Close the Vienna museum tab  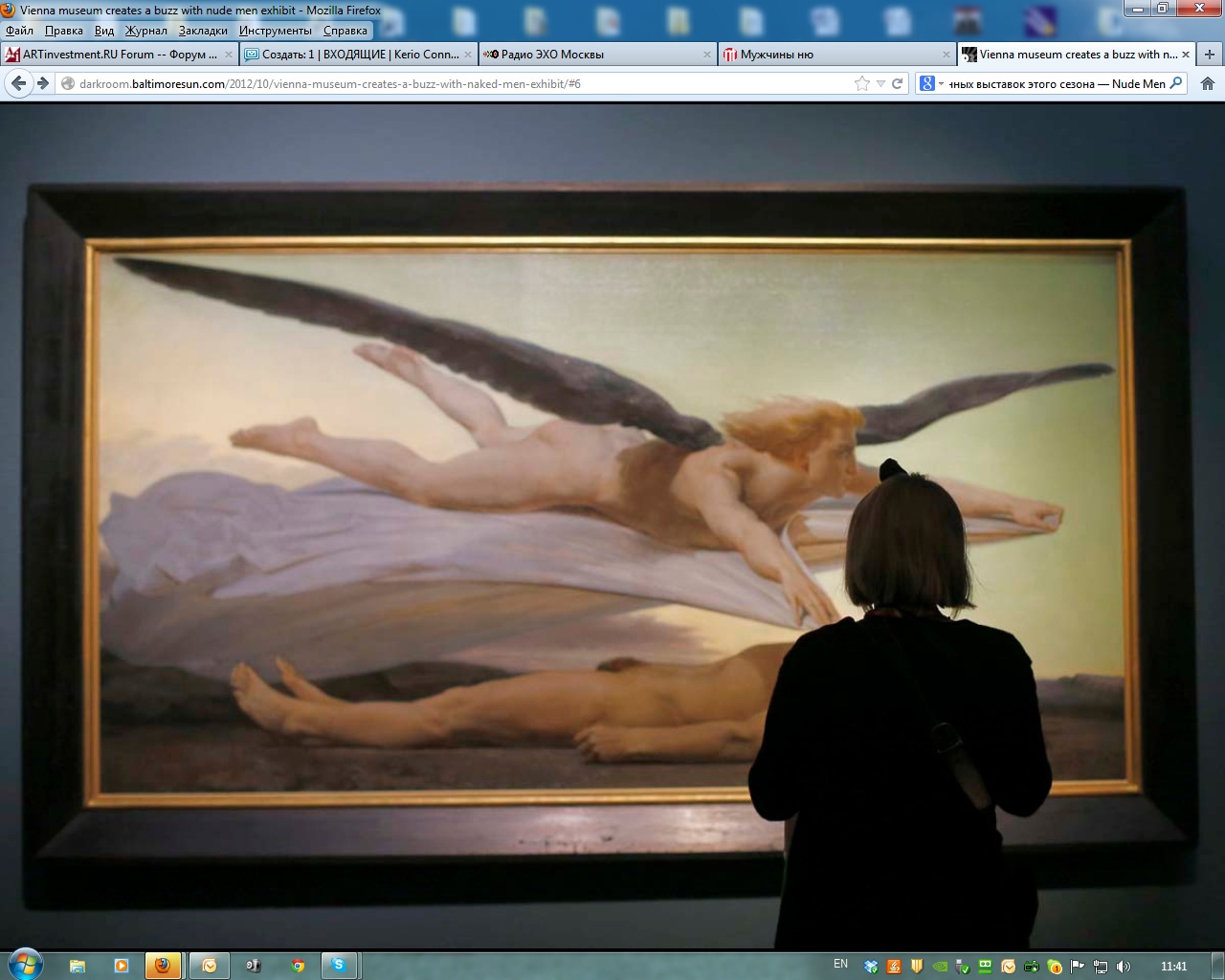click(x=1186, y=55)
